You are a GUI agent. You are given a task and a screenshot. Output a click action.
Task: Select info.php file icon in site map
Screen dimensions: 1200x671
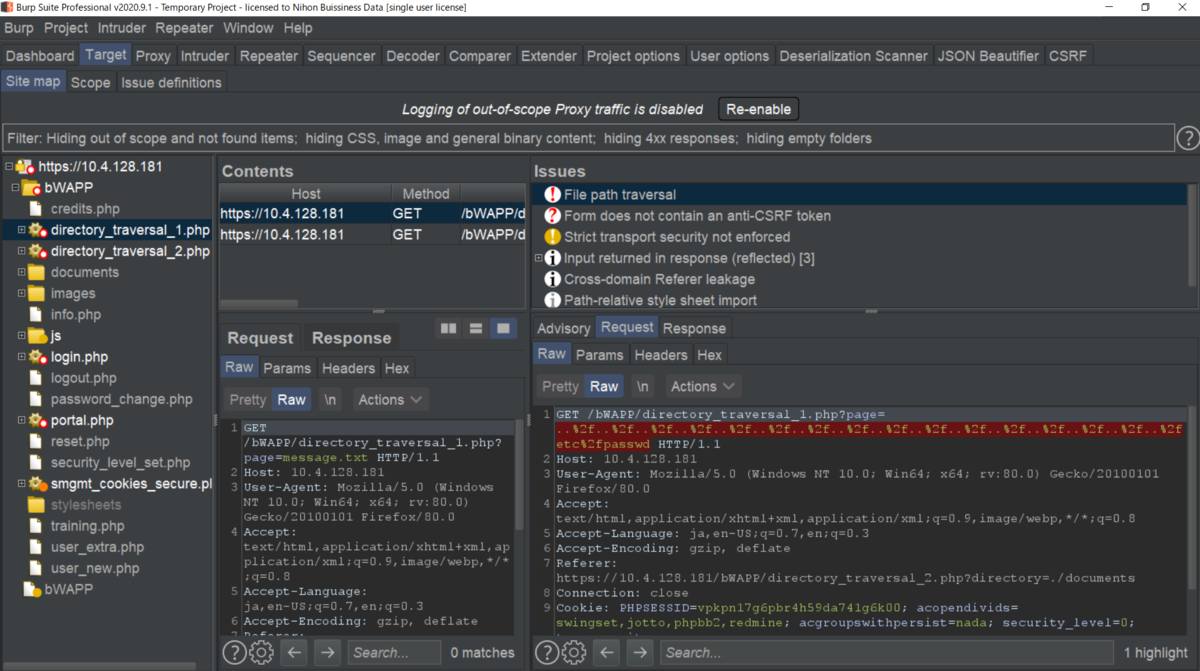point(36,315)
